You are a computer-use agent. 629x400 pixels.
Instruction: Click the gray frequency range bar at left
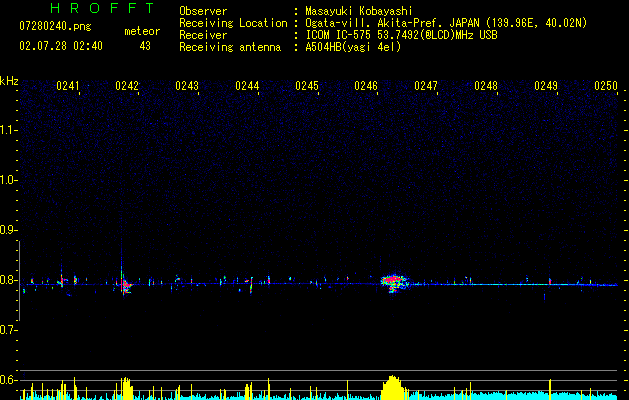point(20,280)
